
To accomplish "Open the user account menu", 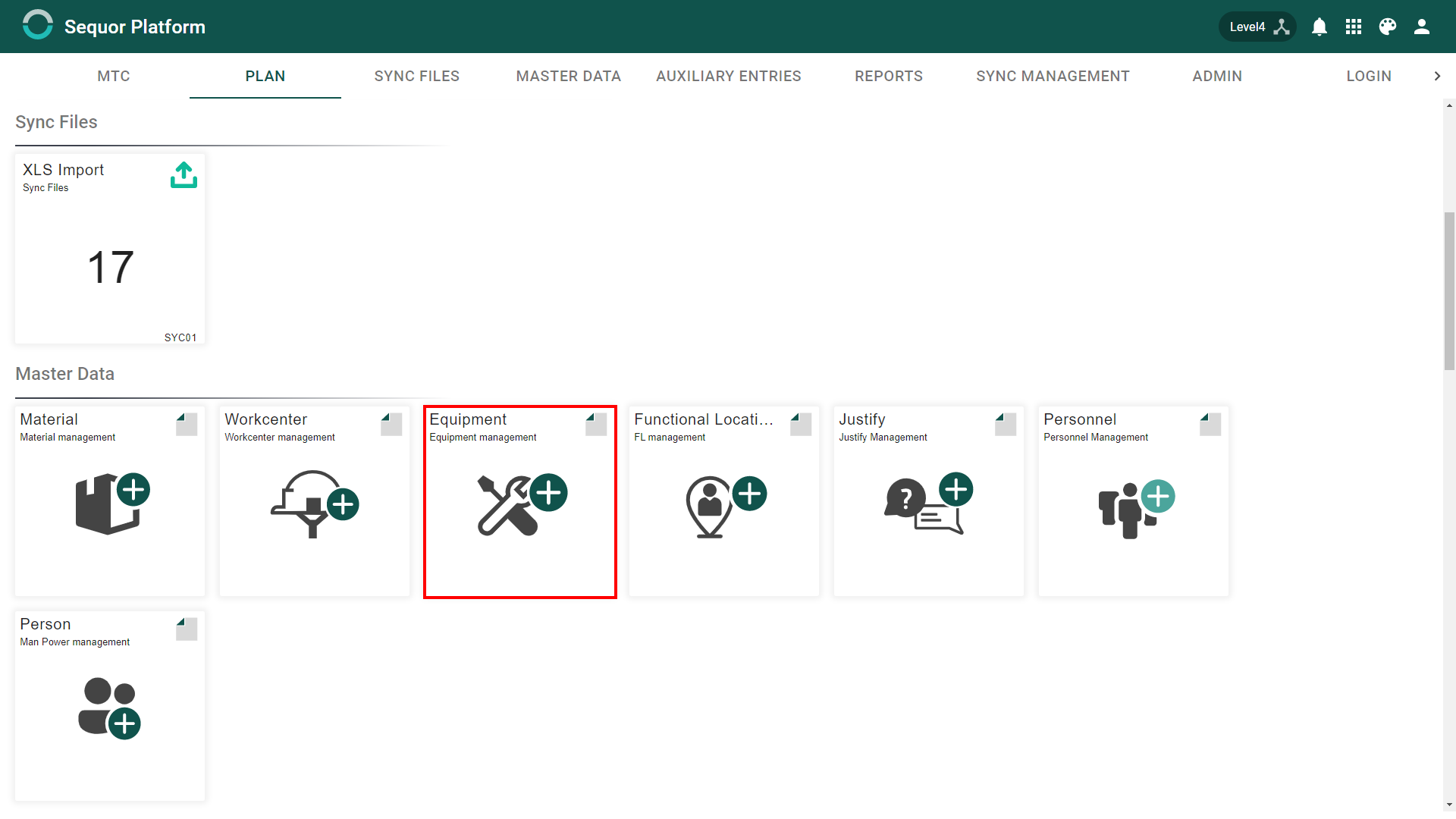I will (x=1422, y=27).
